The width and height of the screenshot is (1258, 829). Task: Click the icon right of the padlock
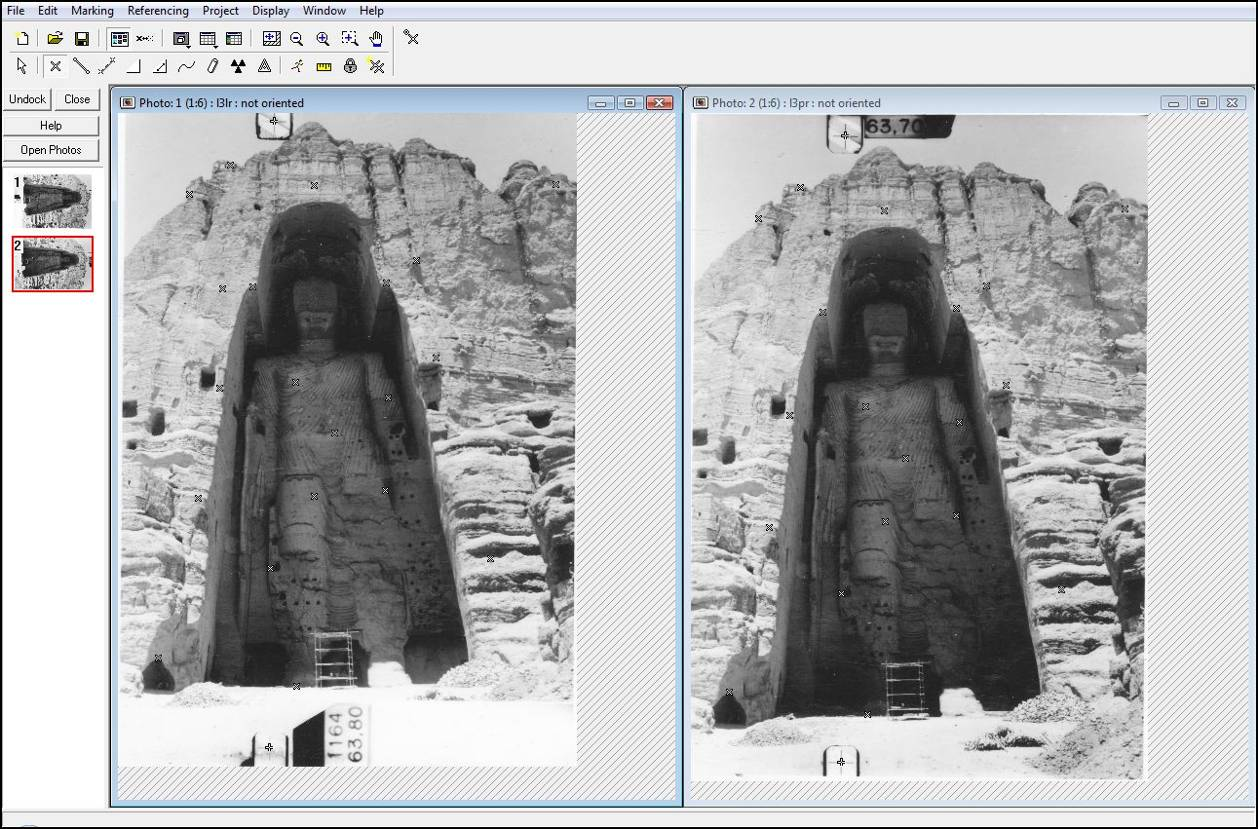point(376,66)
